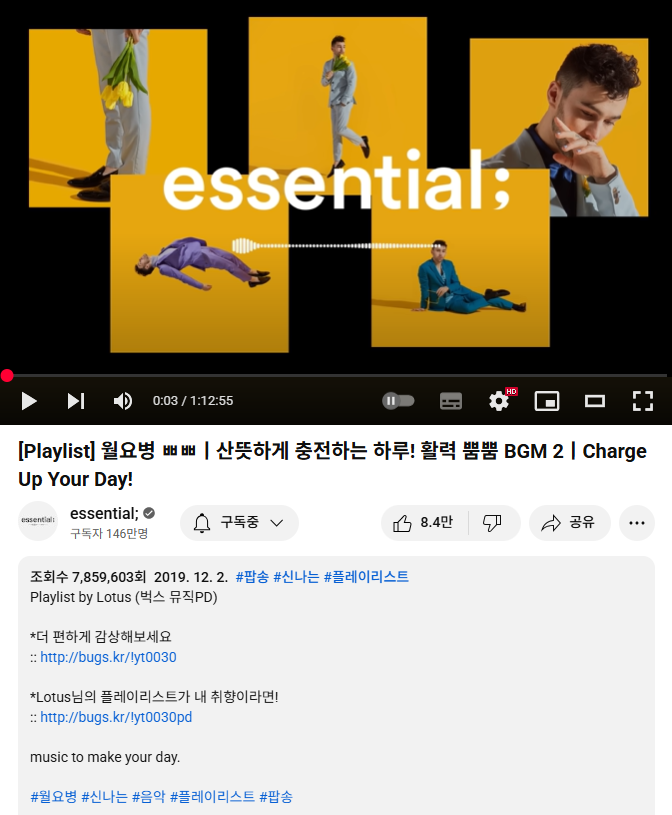Open the HD settings gear

[x=499, y=401]
